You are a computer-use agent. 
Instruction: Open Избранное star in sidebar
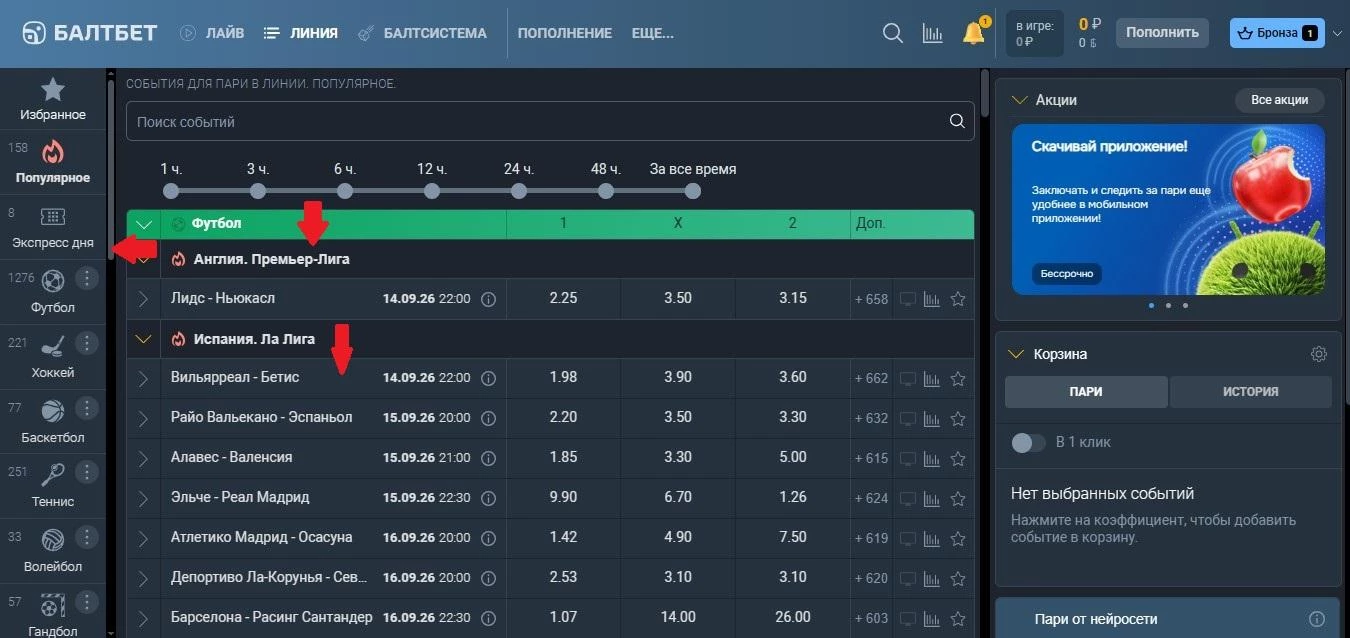[52, 91]
